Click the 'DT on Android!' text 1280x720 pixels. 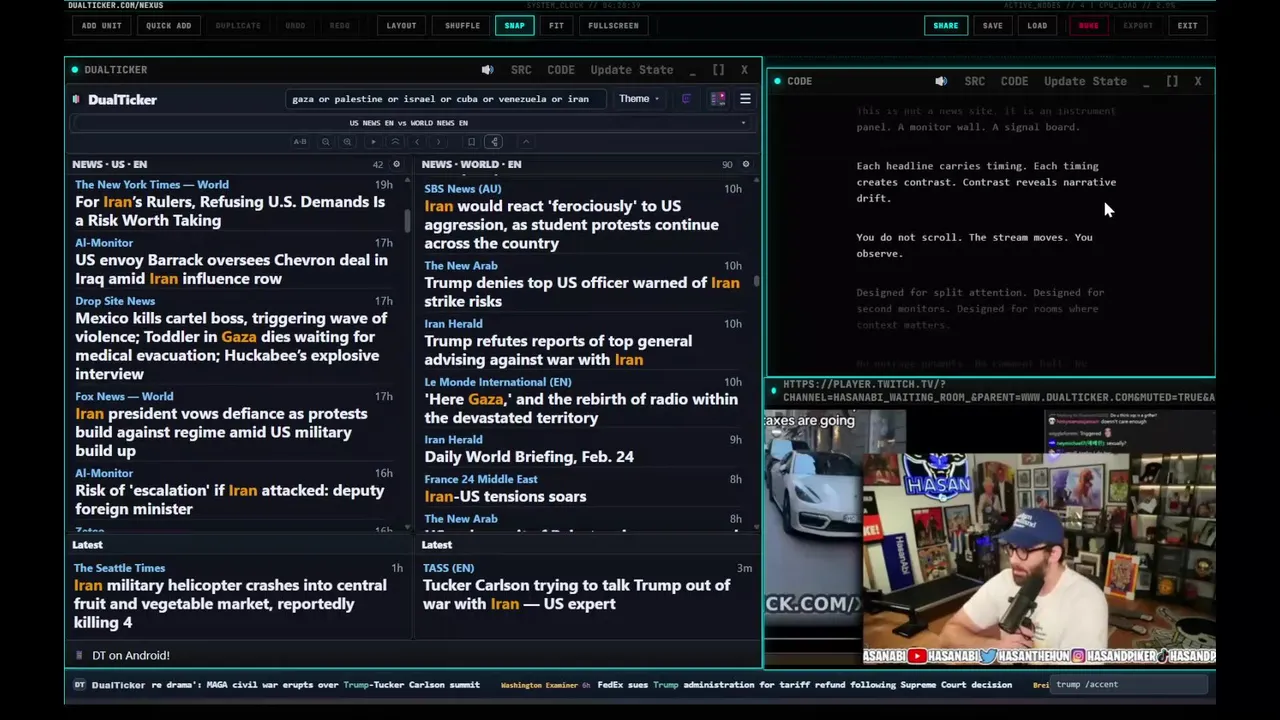pyautogui.click(x=131, y=655)
